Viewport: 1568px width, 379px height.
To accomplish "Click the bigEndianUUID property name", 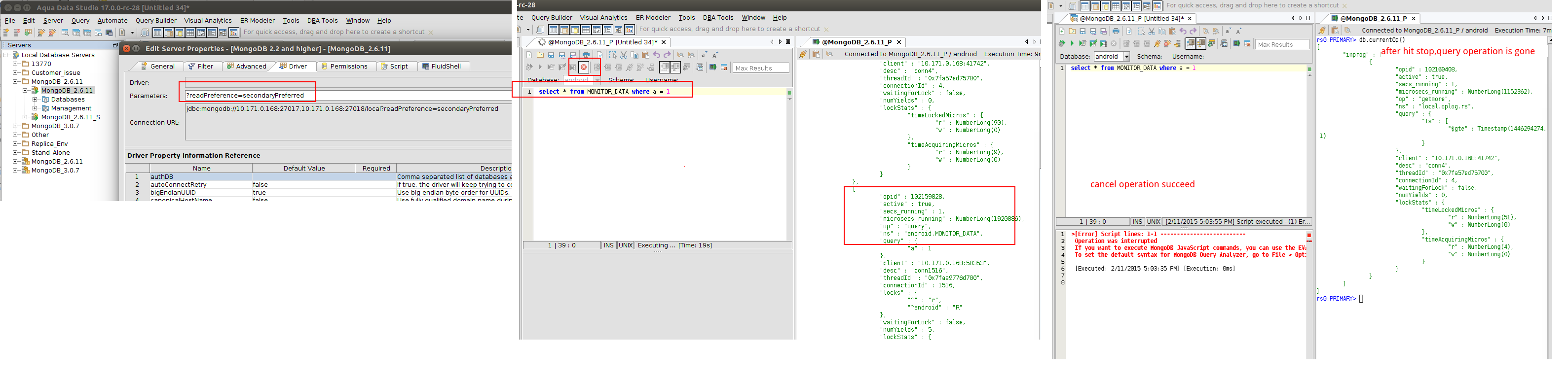I will 173,192.
